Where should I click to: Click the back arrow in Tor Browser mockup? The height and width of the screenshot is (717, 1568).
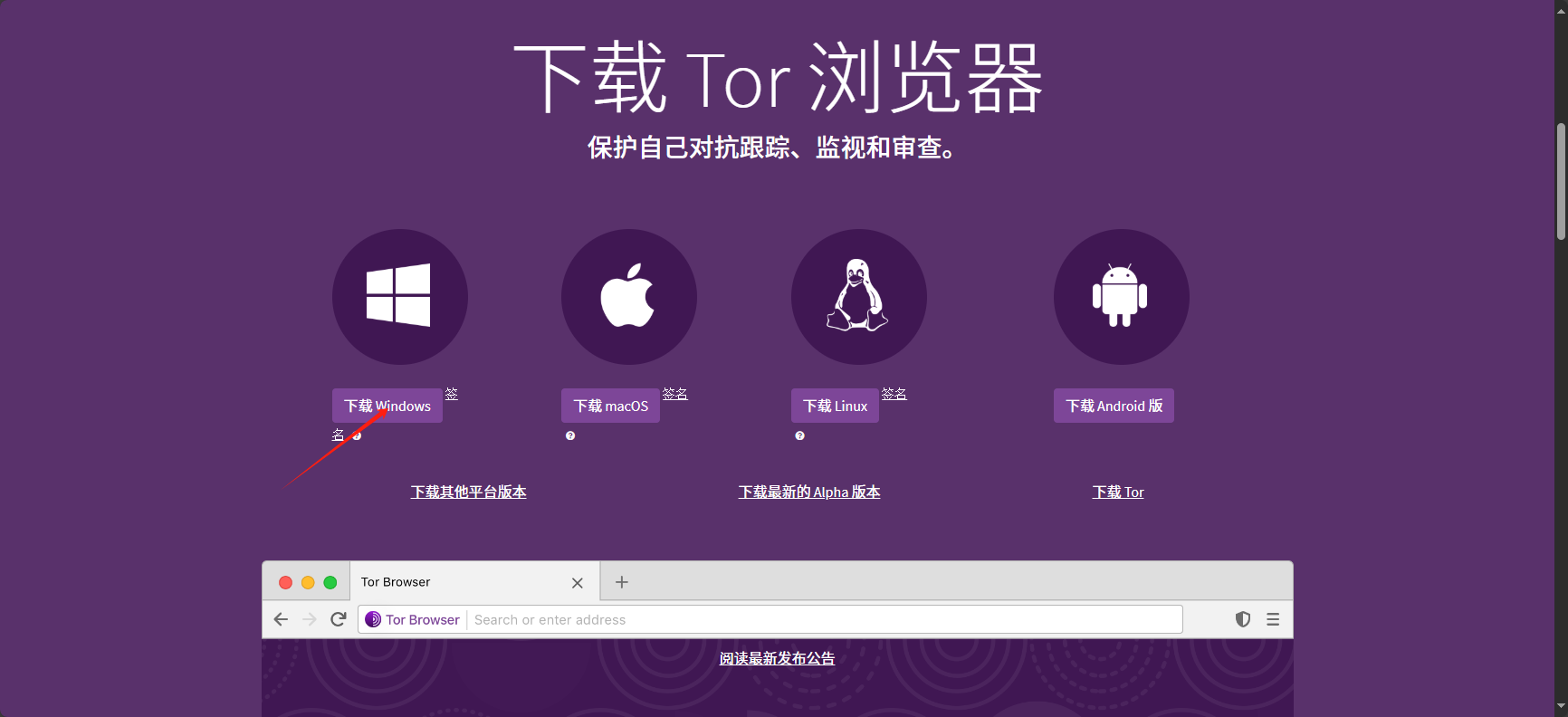coord(281,619)
